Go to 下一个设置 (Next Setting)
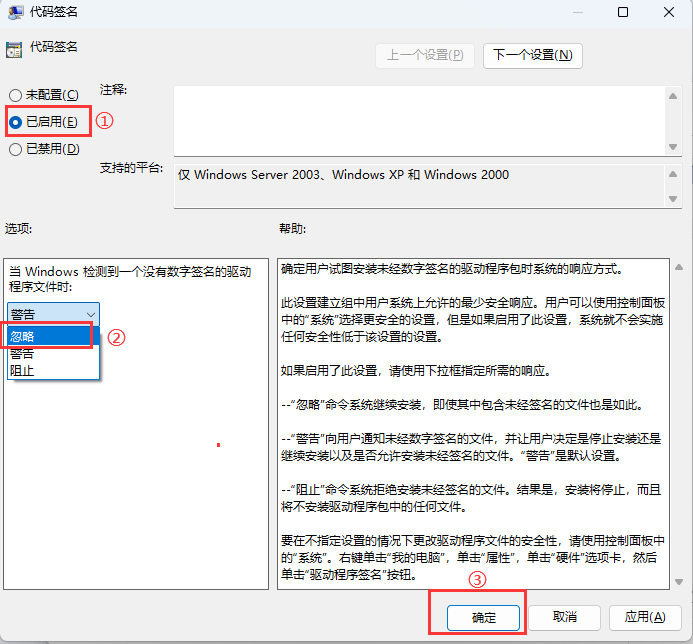This screenshot has height=644, width=693. click(x=532, y=55)
